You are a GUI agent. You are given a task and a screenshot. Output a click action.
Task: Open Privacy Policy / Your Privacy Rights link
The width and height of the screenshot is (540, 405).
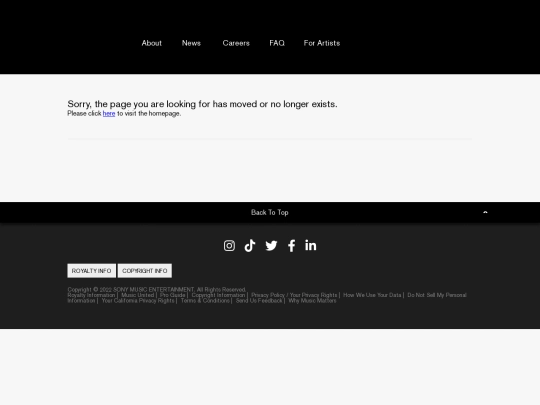coord(294,295)
